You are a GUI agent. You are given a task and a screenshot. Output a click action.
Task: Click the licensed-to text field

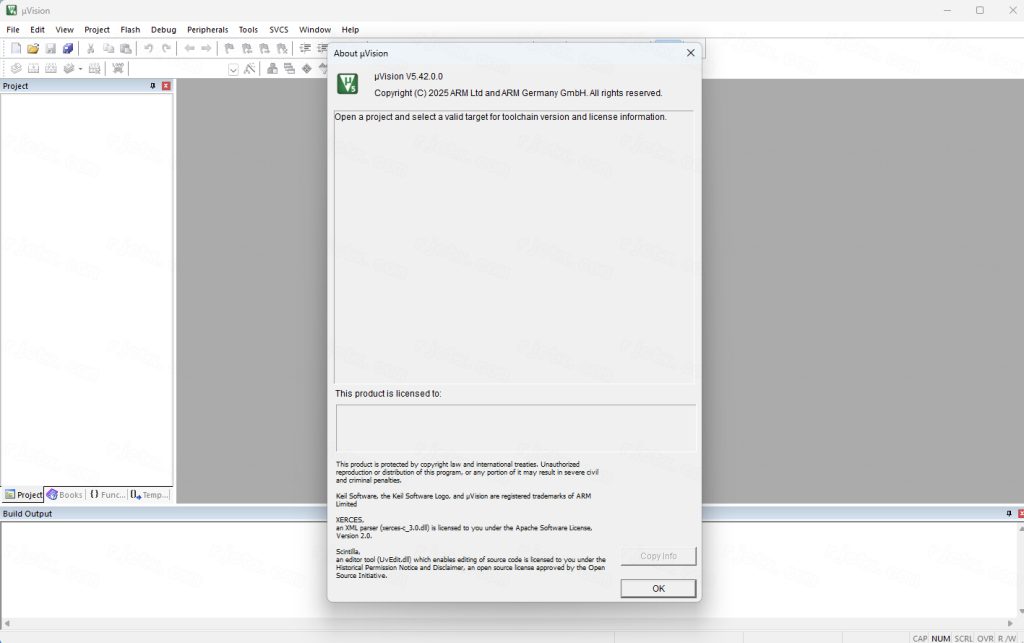click(516, 428)
